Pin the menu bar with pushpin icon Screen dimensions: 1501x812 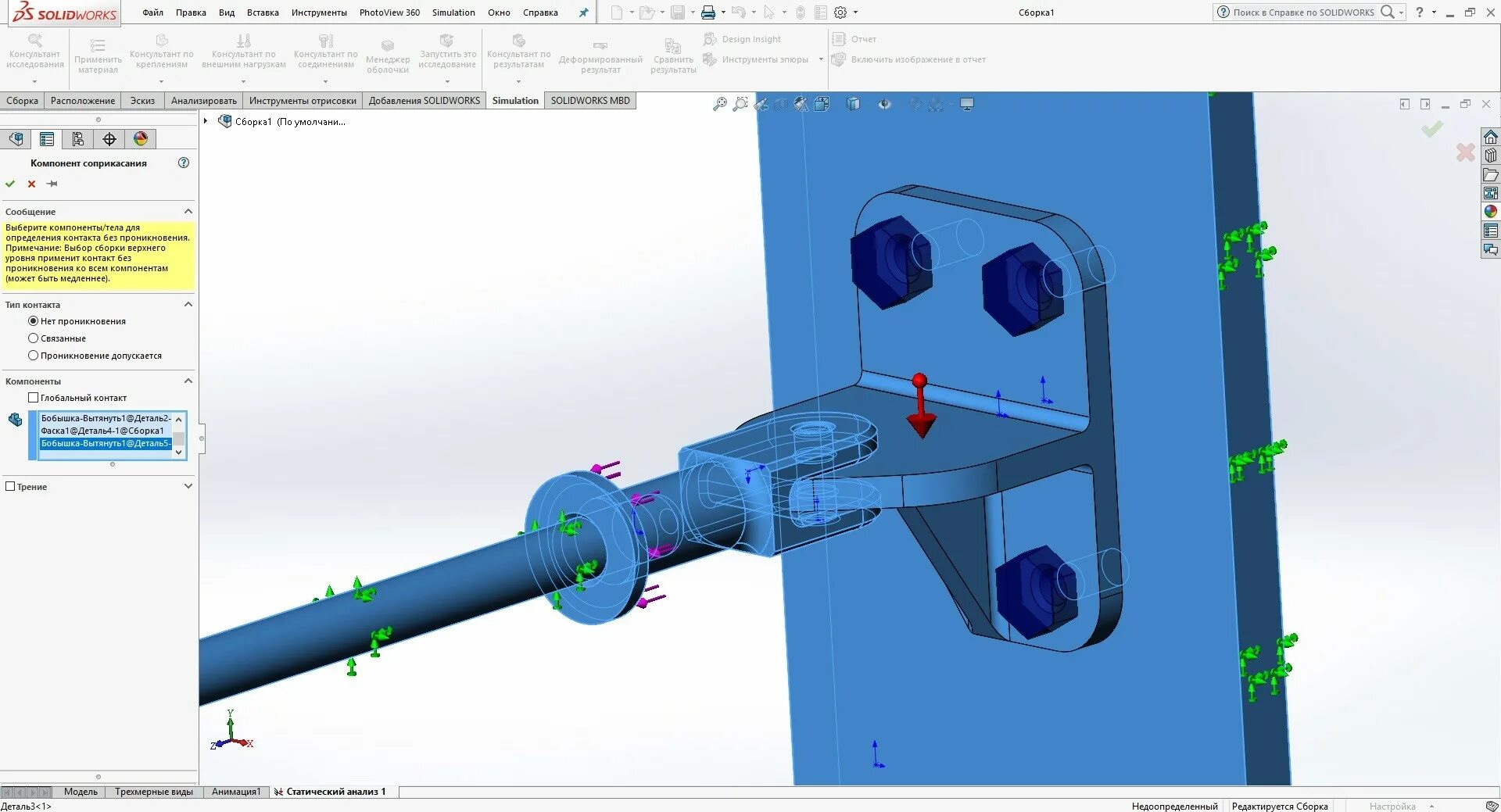click(x=583, y=13)
